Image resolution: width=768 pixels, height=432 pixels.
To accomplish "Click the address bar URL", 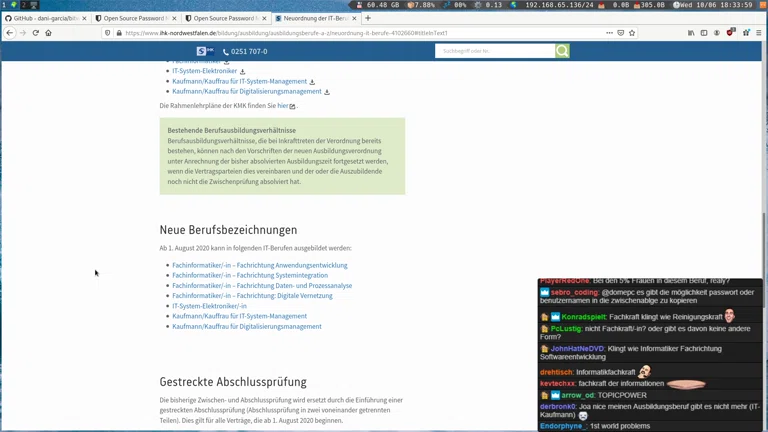I will 286,33.
